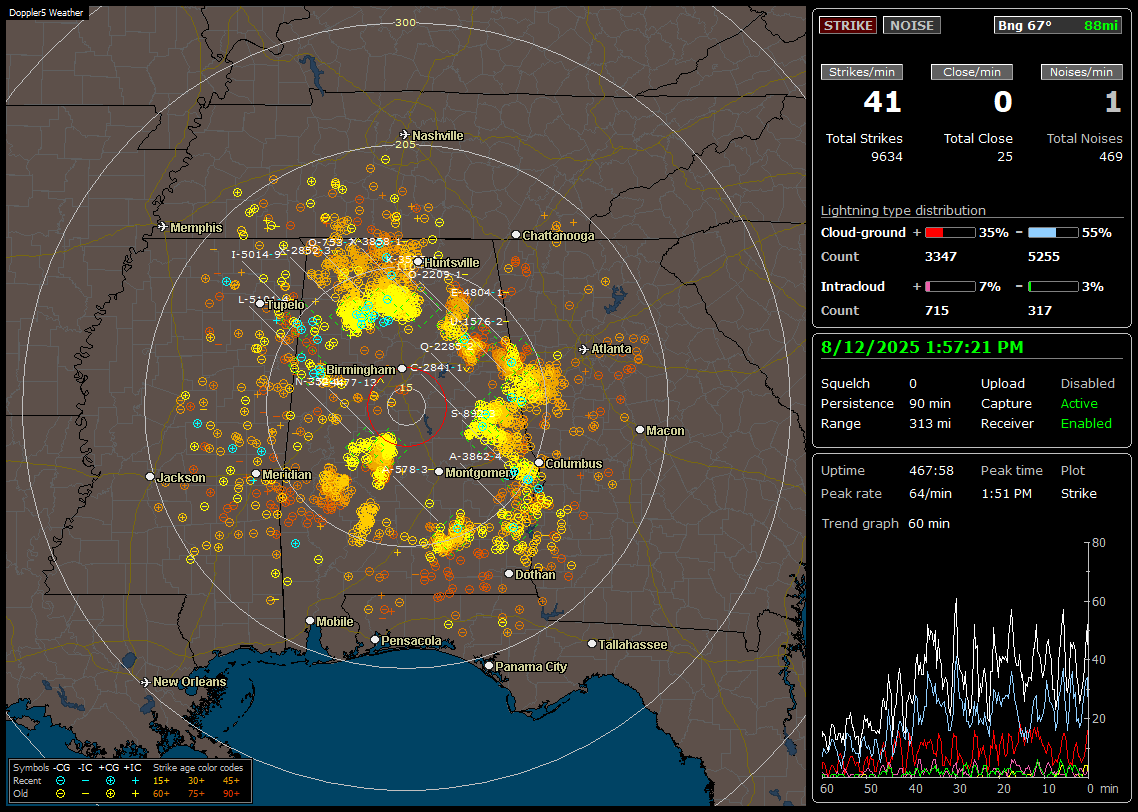
Task: Click the Dothan city marker
Action: 509,574
